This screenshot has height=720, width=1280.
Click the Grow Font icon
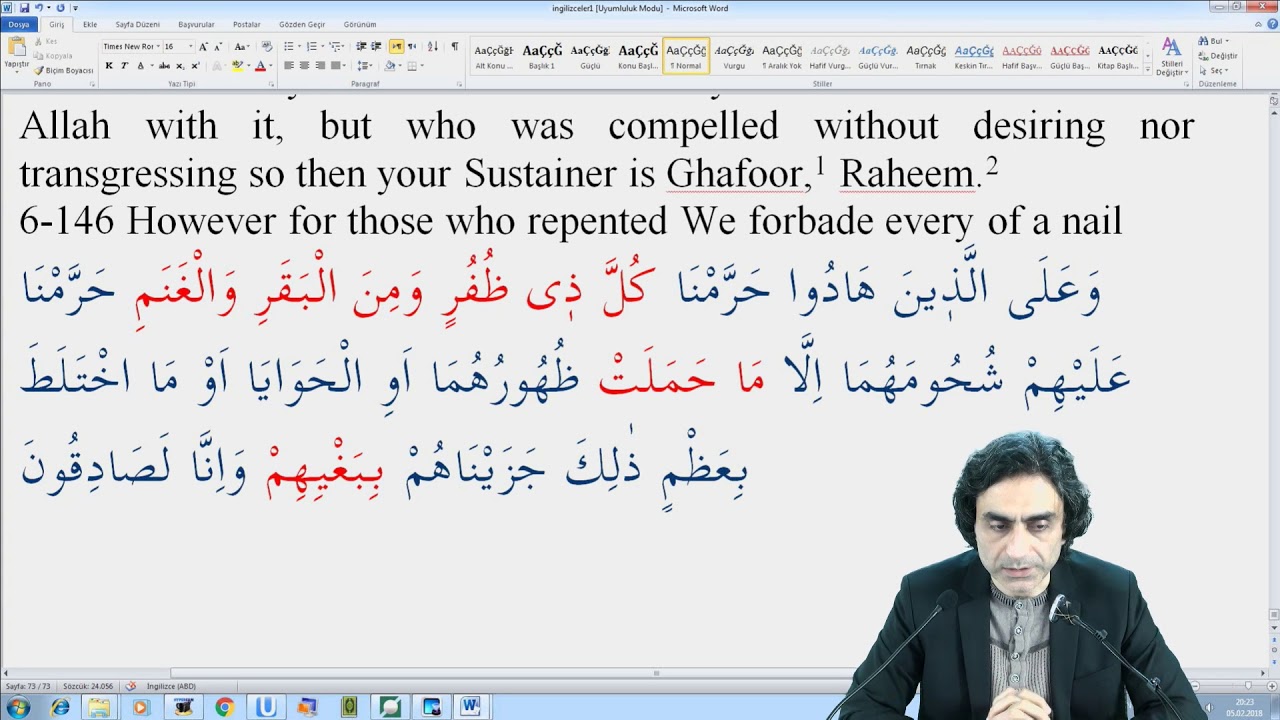(x=203, y=47)
